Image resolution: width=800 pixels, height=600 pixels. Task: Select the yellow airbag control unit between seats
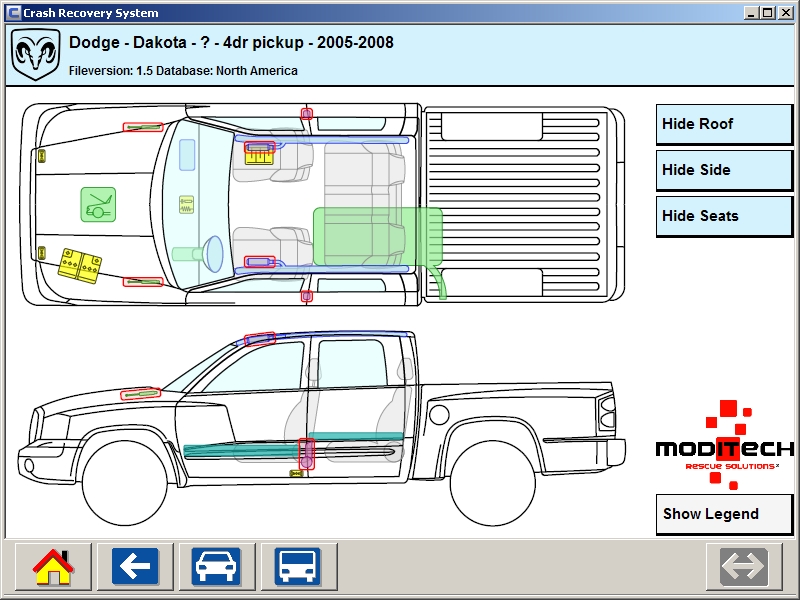tap(186, 204)
